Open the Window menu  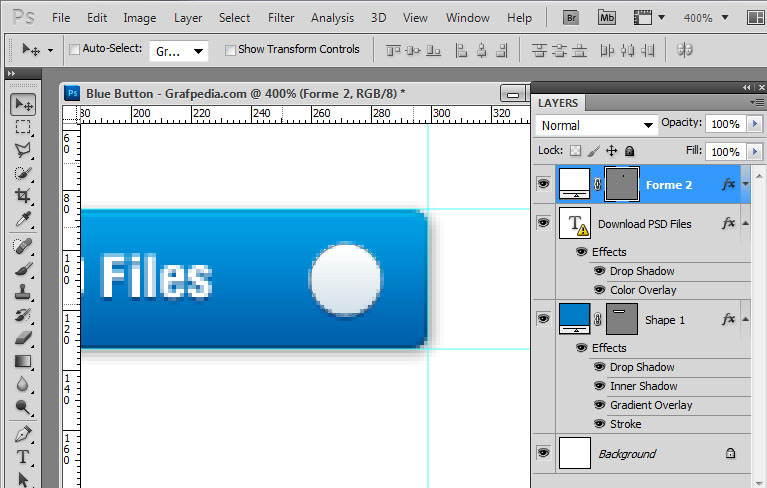(468, 18)
